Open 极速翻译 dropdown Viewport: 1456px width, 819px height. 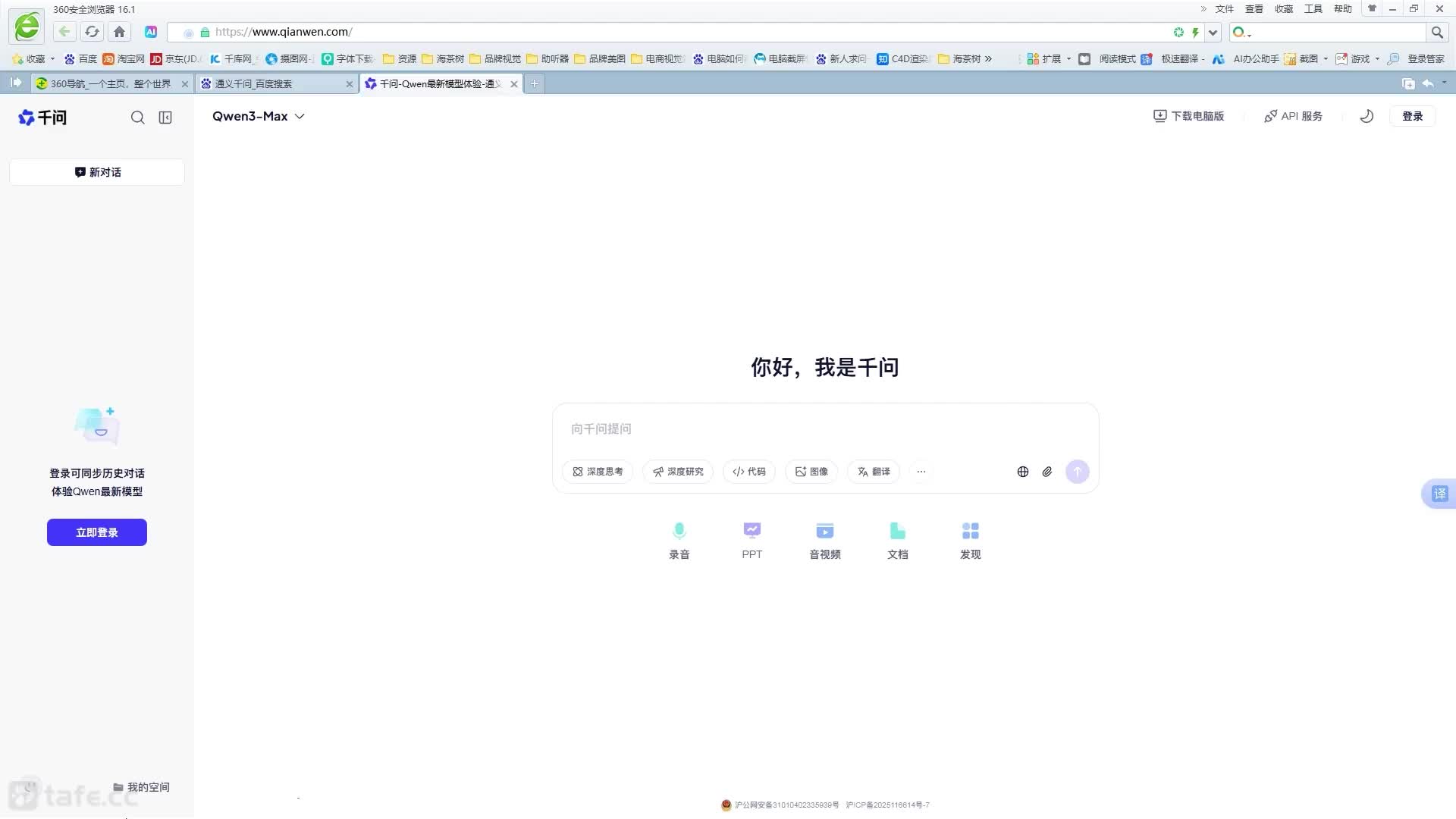click(1173, 58)
